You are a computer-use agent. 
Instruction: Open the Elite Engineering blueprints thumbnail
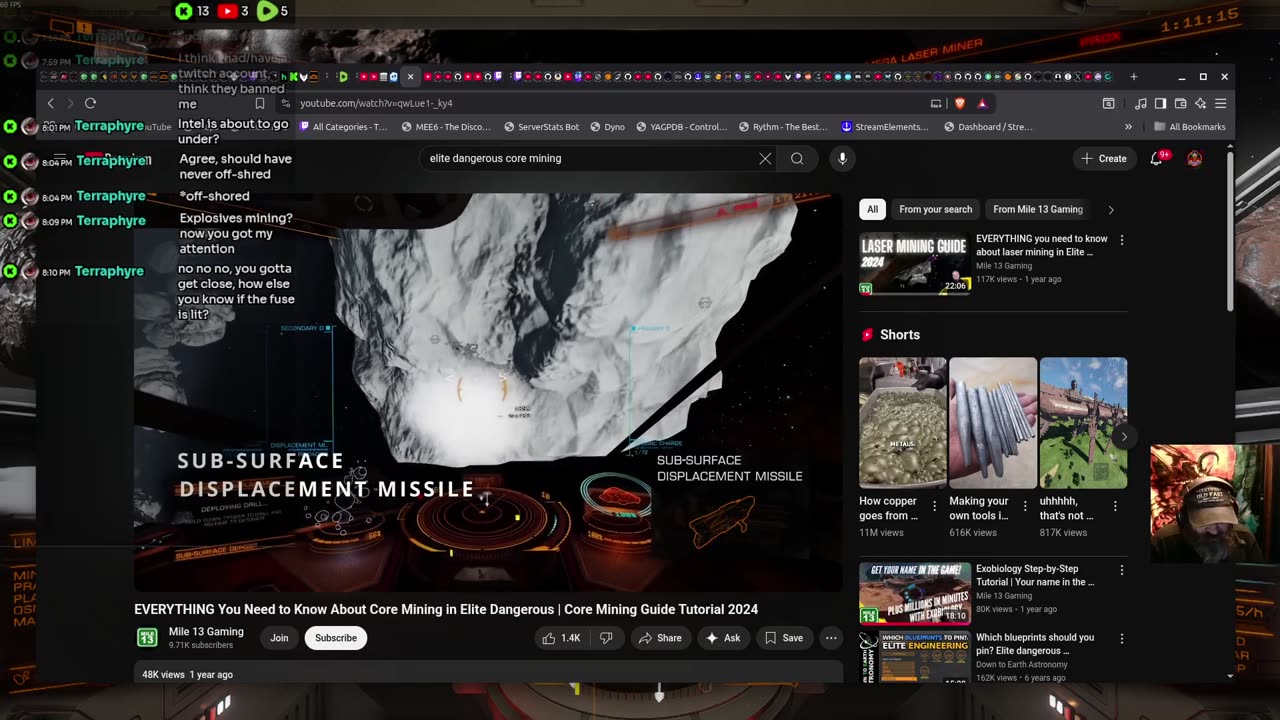tap(914, 656)
